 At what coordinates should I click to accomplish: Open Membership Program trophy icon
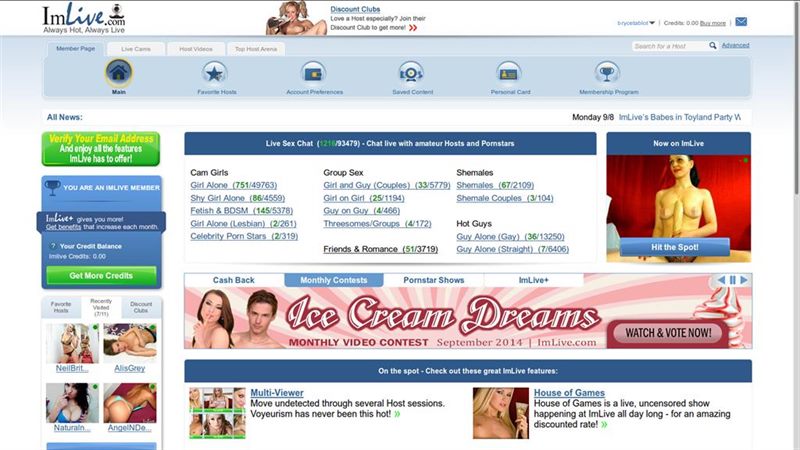(x=607, y=73)
